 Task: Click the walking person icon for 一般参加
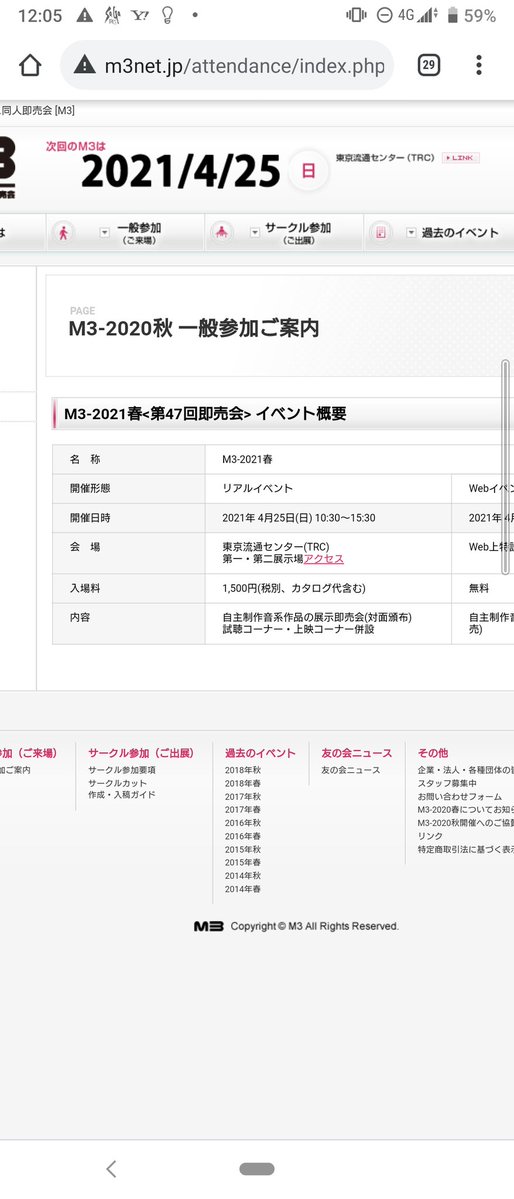[63, 233]
